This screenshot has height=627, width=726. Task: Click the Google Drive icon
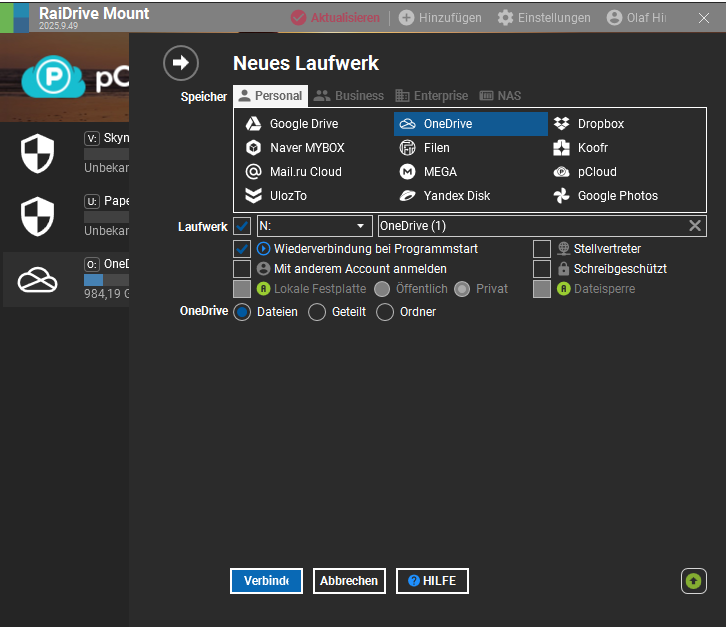coord(253,124)
